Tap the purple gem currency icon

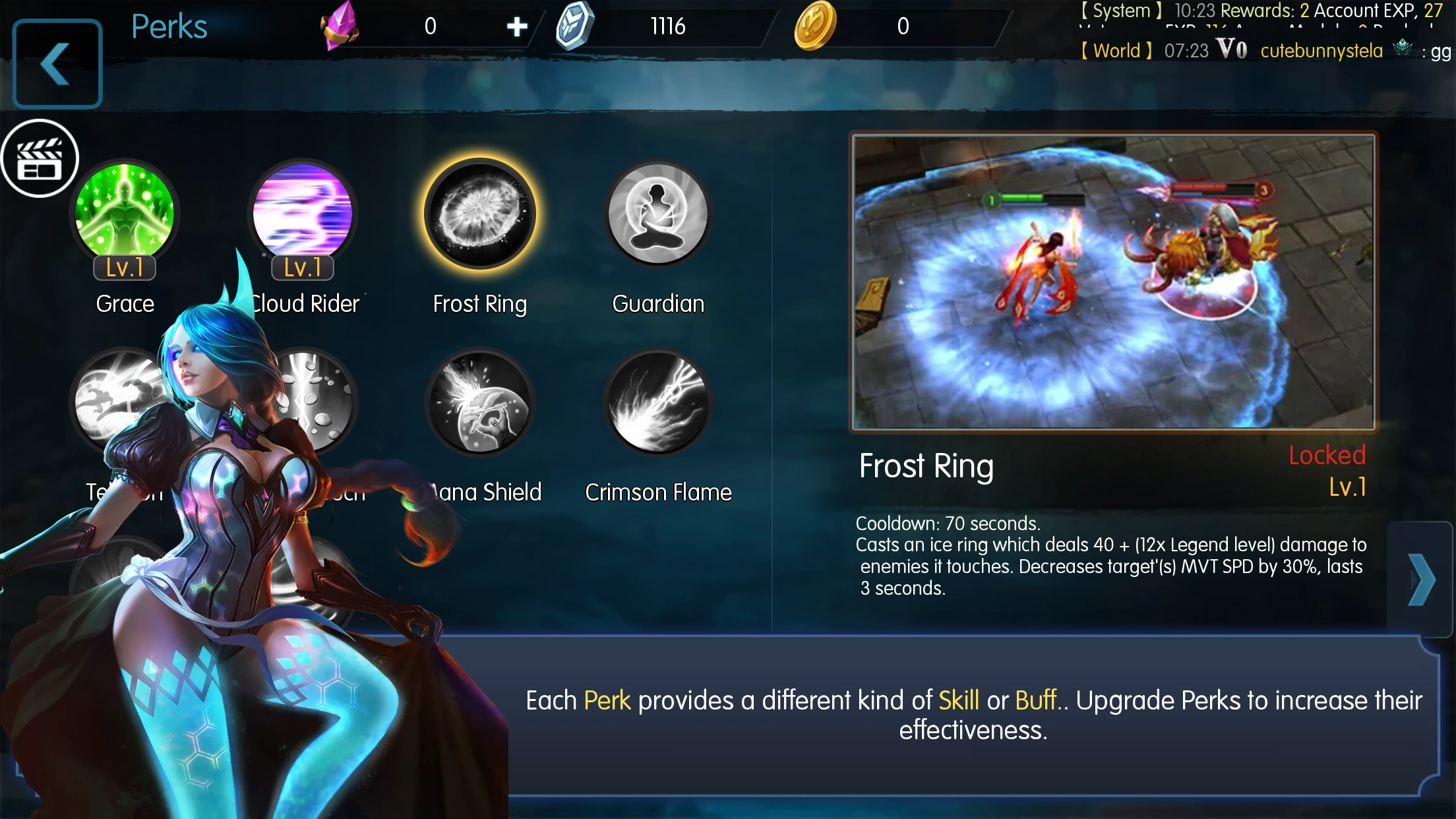pyautogui.click(x=340, y=26)
